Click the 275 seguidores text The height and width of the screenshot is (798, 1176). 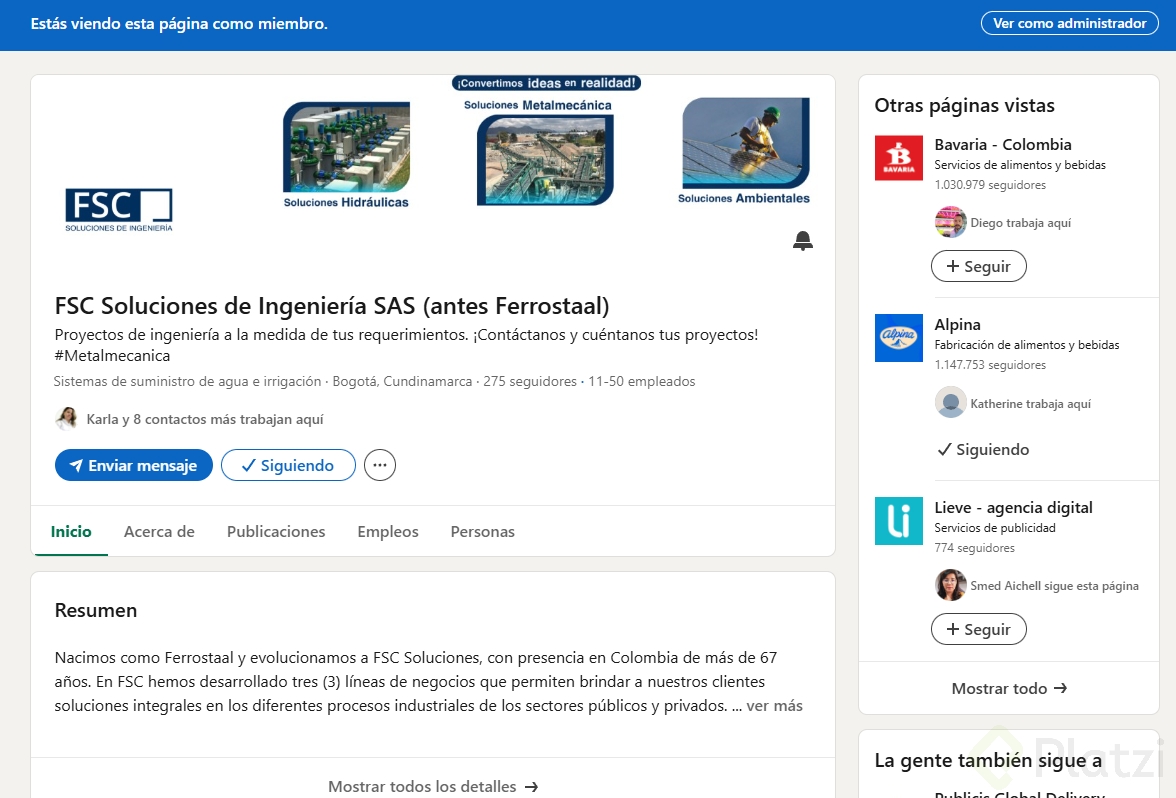pyautogui.click(x=530, y=381)
